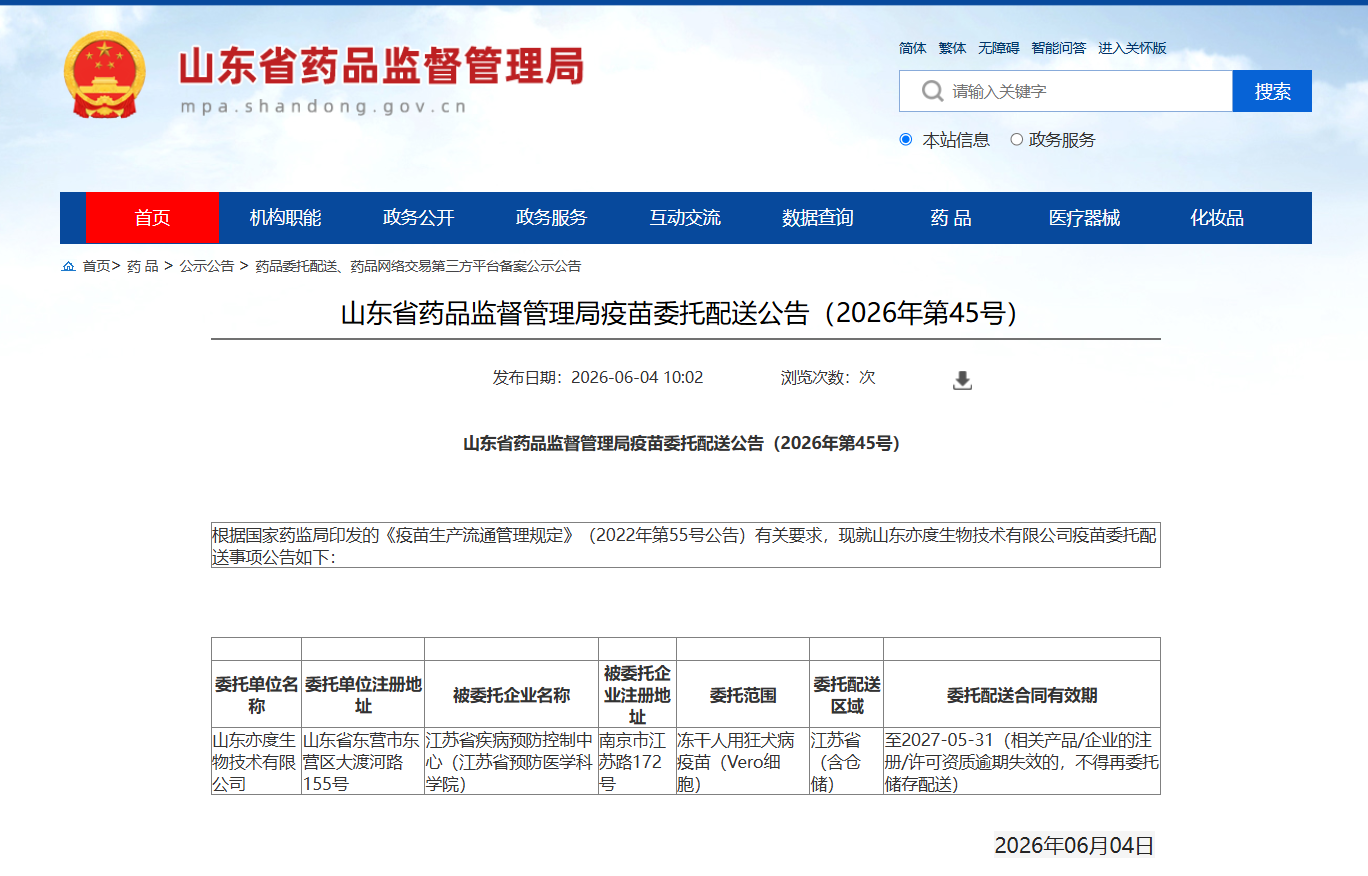Switch to 简体 language link

(x=913, y=48)
